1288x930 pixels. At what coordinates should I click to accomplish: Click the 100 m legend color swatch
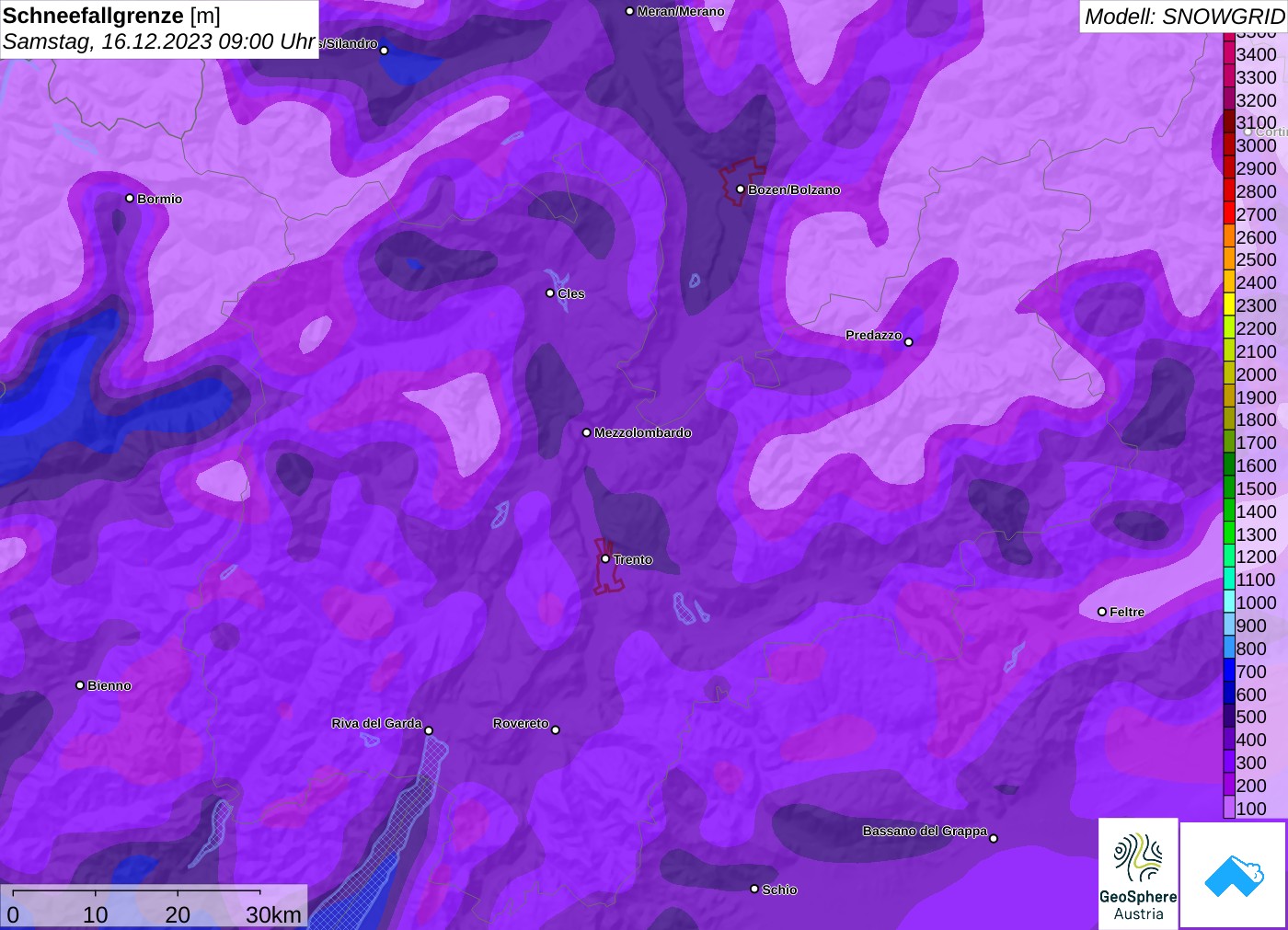(1229, 808)
